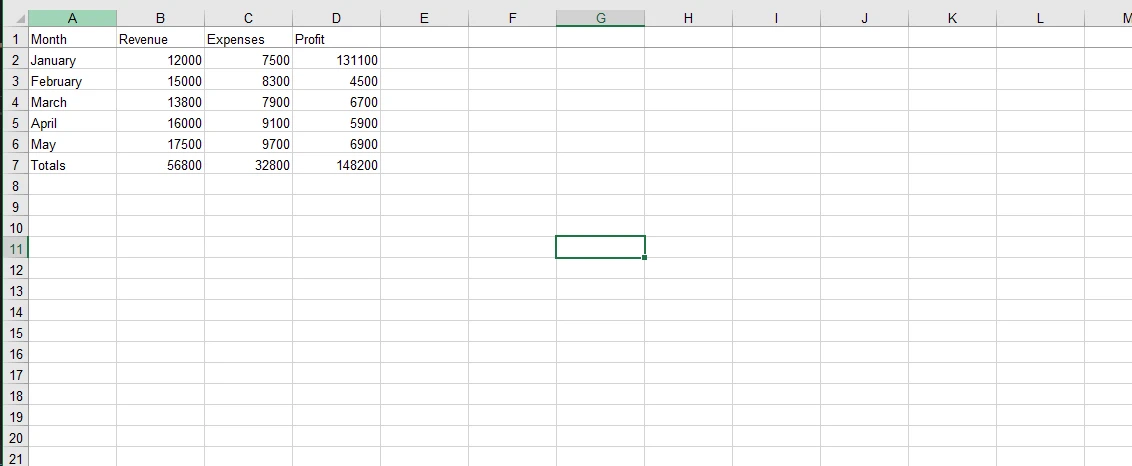Select the total profit cell 148200

pos(336,165)
